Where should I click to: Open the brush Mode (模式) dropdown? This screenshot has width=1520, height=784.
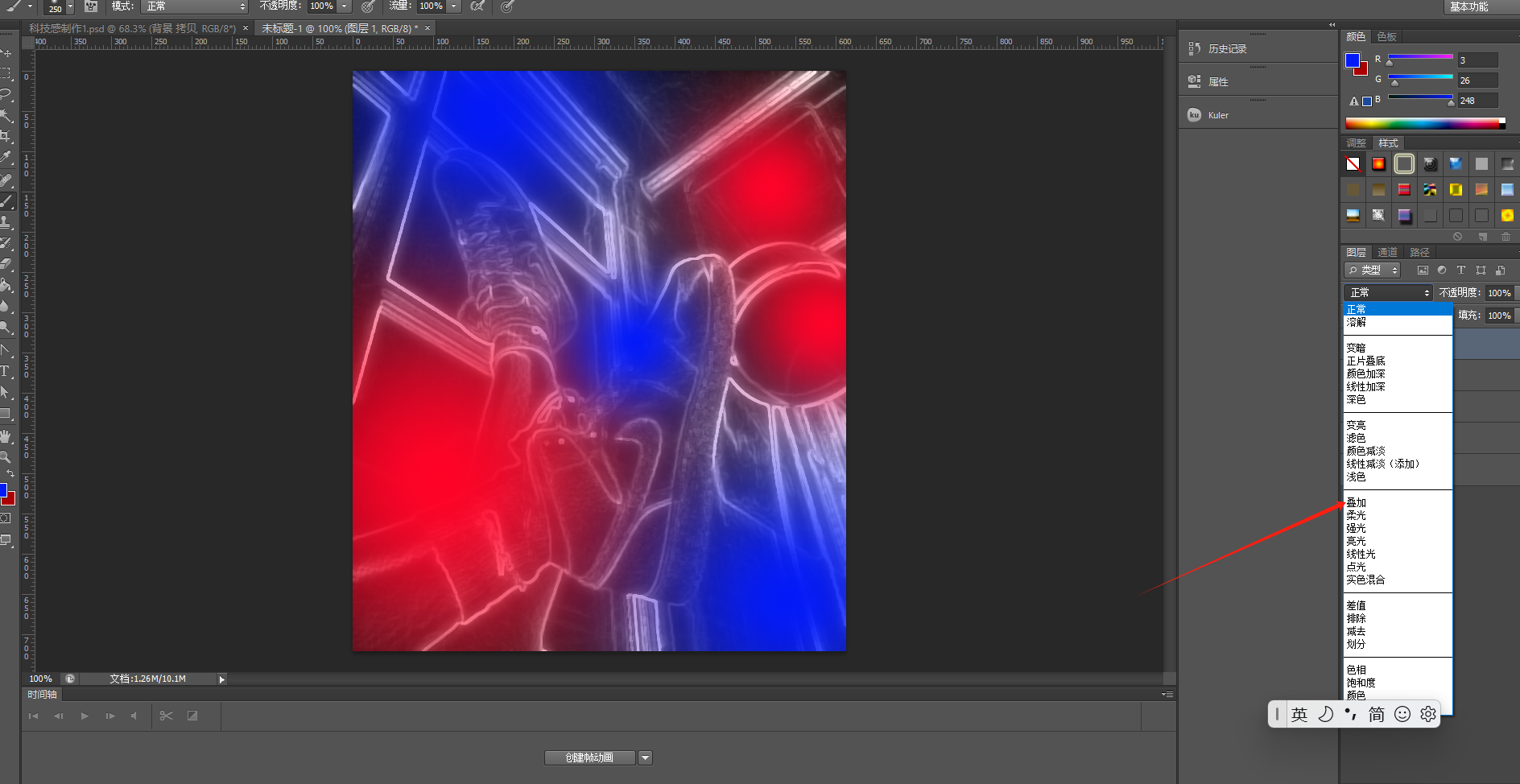point(195,6)
